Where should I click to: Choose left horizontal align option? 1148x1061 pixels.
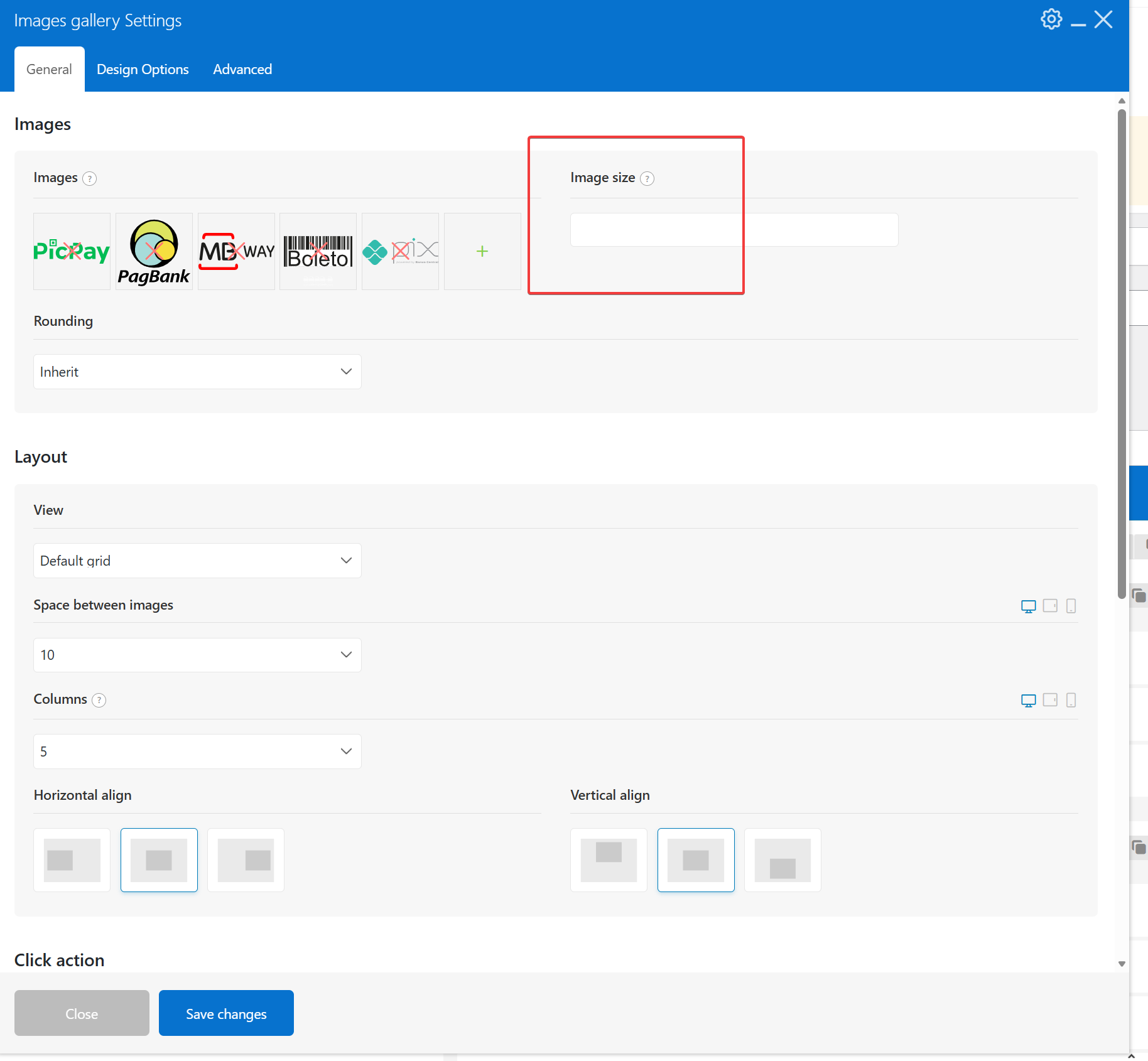[72, 860]
